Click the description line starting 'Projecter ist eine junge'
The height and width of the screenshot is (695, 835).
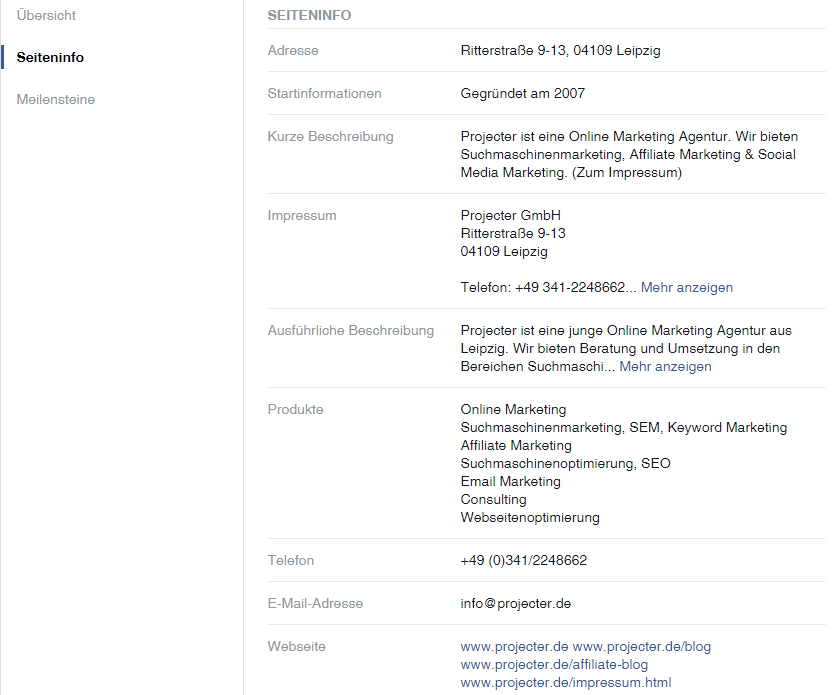point(626,331)
